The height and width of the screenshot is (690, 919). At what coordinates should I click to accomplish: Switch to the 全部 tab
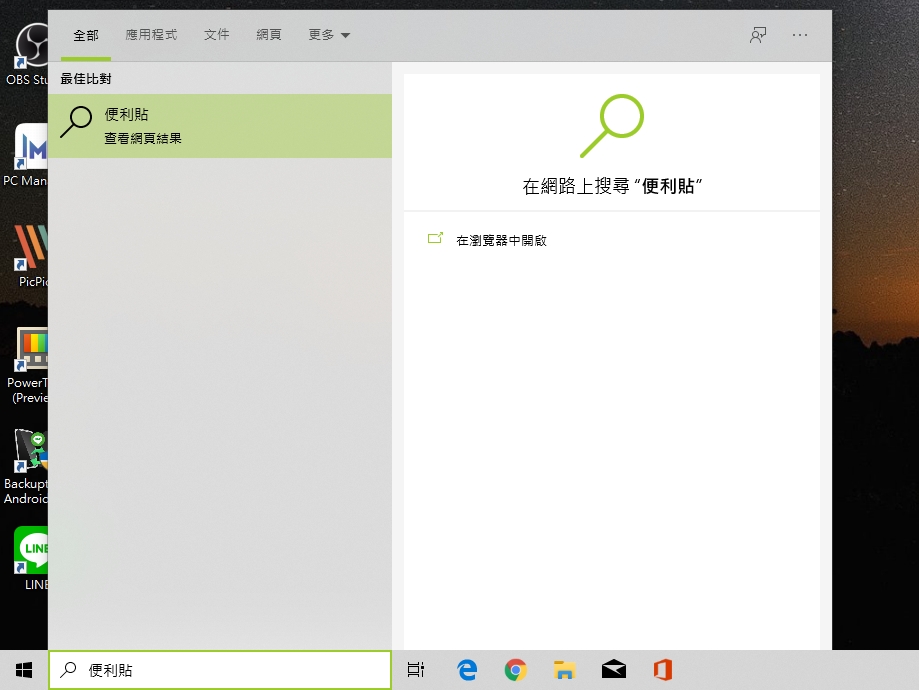pyautogui.click(x=86, y=35)
